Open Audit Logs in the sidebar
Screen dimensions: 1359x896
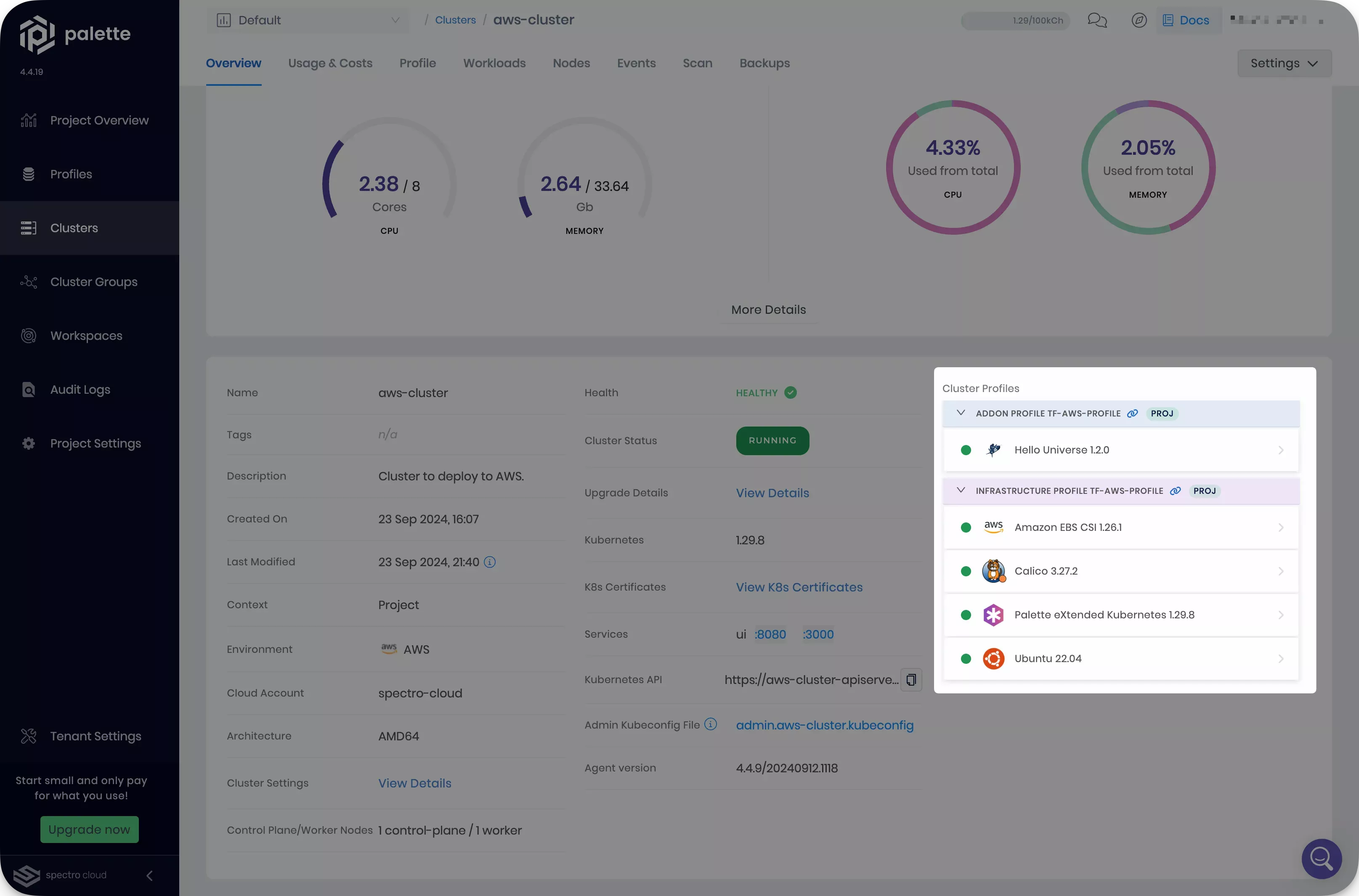pos(80,390)
